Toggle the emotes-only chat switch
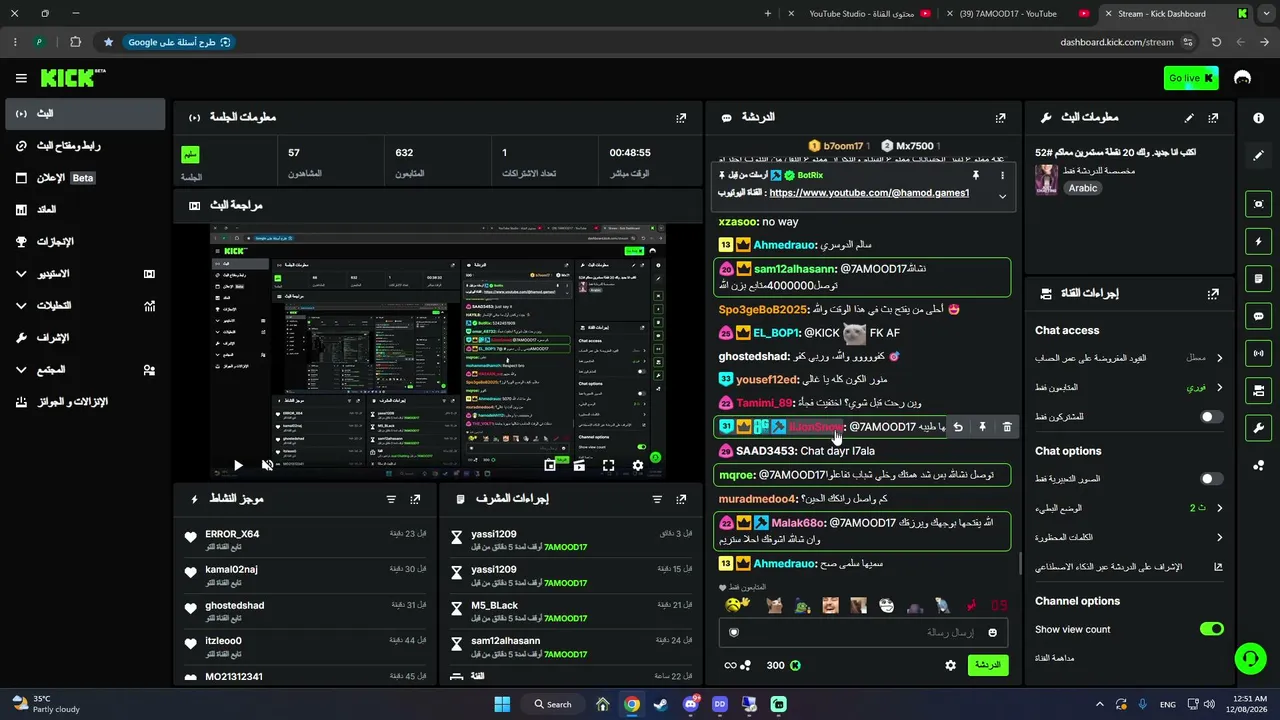The width and height of the screenshot is (1280, 720). [1211, 479]
